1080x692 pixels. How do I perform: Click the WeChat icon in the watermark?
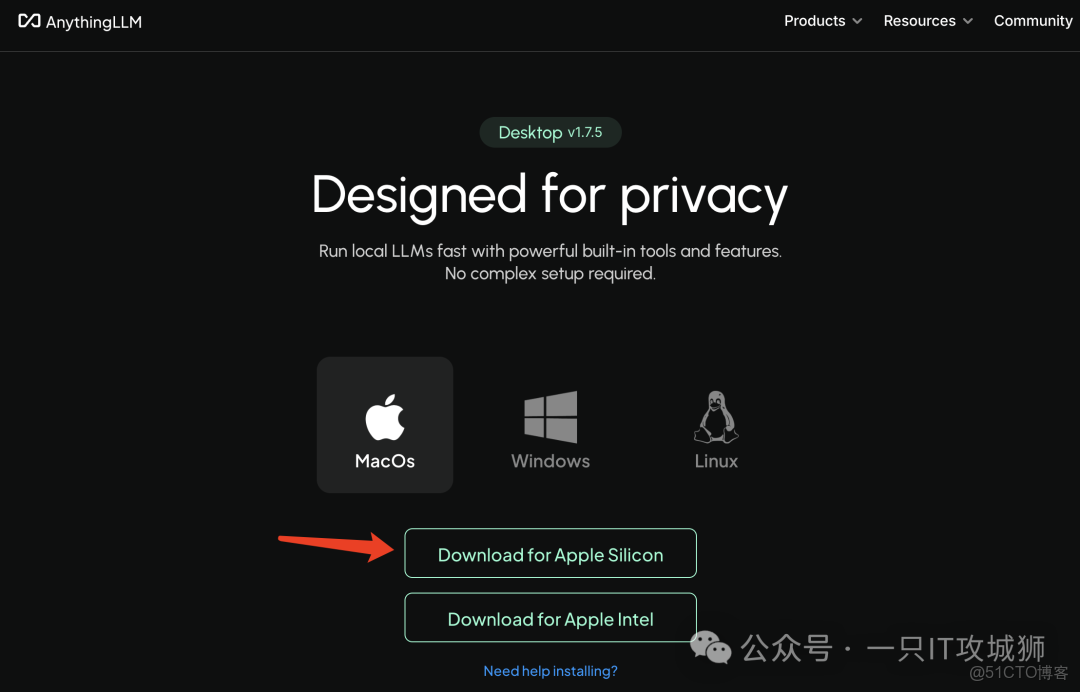[711, 649]
